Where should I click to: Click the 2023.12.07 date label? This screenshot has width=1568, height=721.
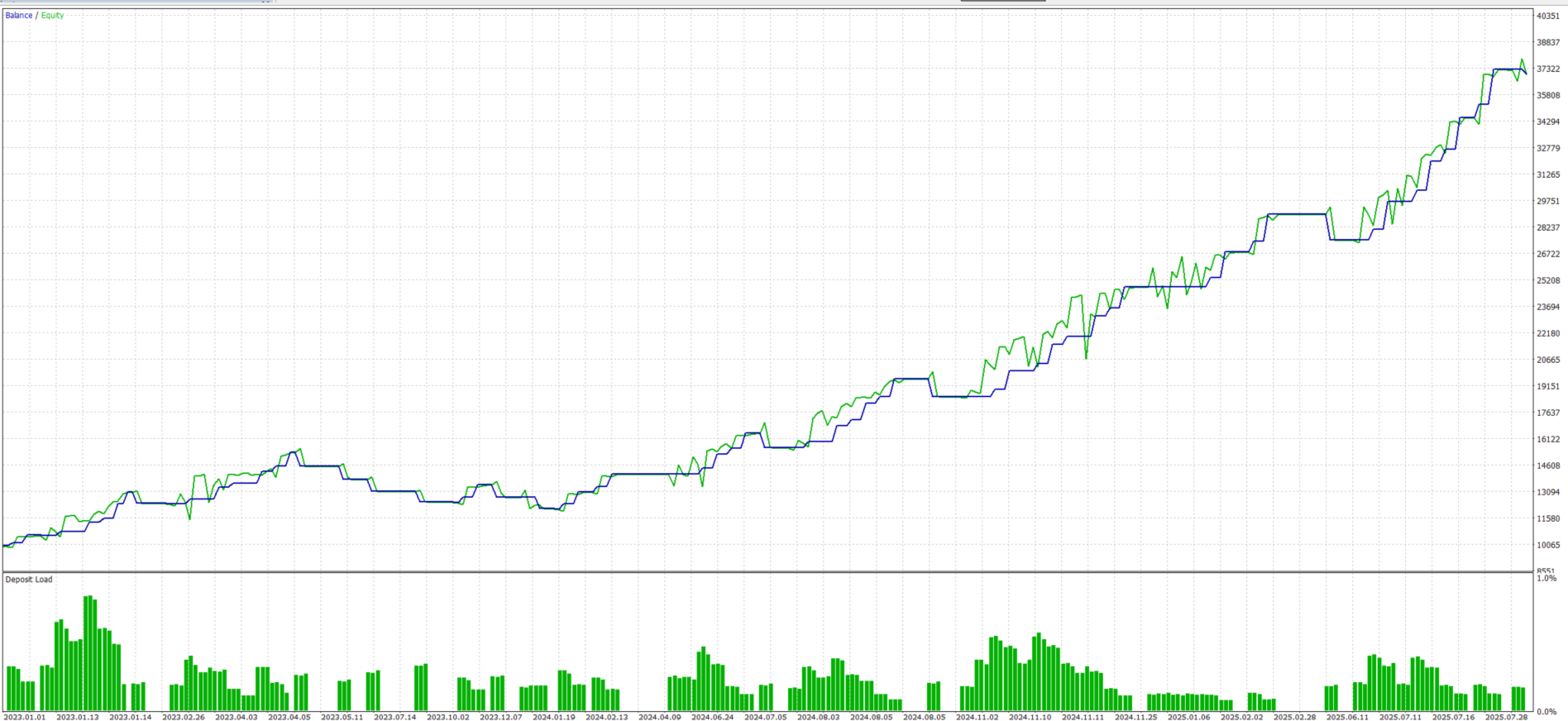(500, 717)
